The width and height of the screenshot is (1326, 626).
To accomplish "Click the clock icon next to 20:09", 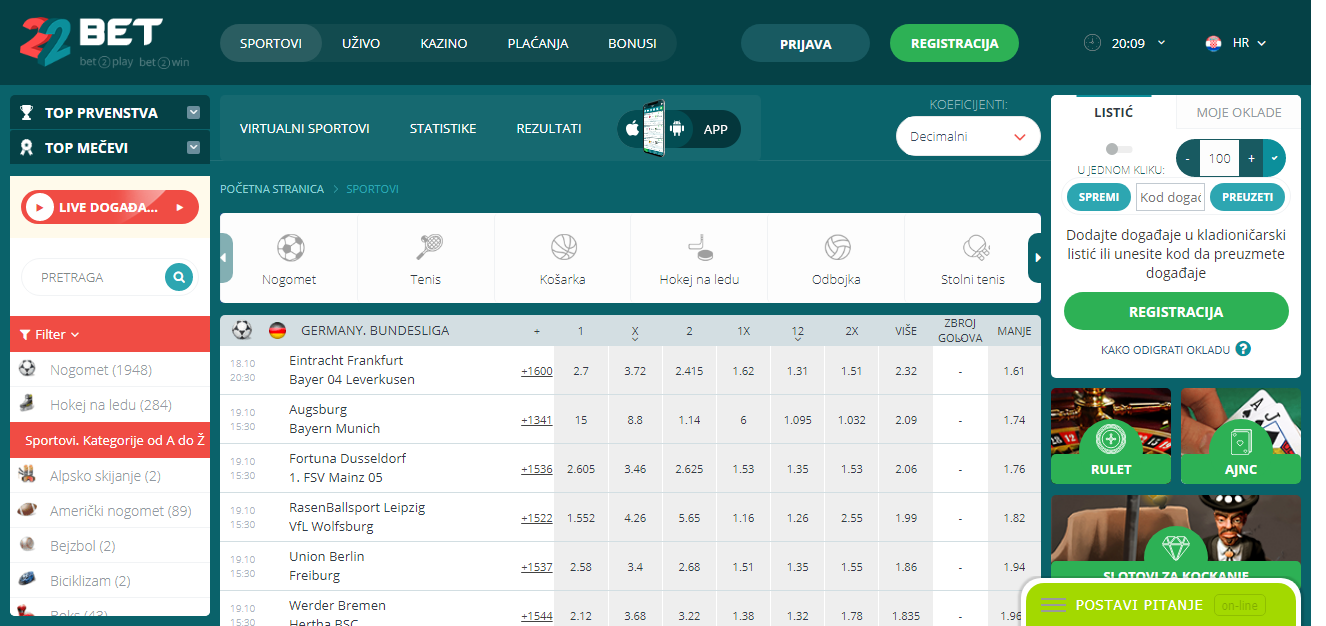I will (1092, 43).
